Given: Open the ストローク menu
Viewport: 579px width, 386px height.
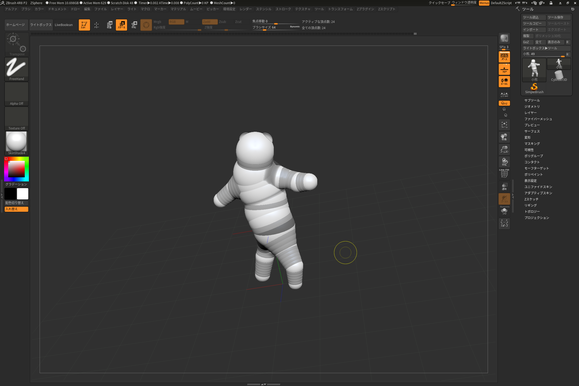Looking at the screenshot, I should [x=283, y=9].
